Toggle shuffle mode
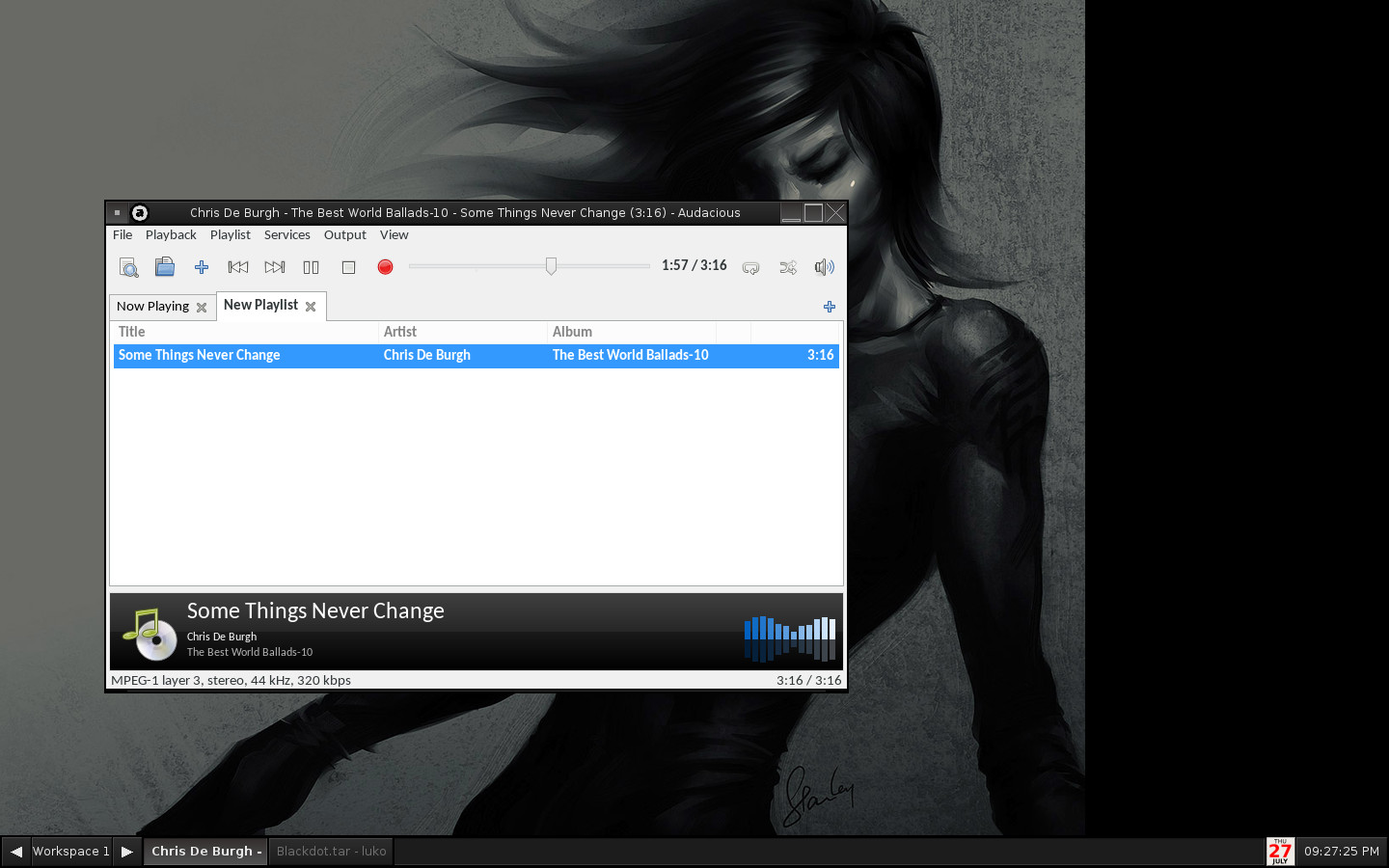Screen dimensions: 1389x868 (x=788, y=267)
